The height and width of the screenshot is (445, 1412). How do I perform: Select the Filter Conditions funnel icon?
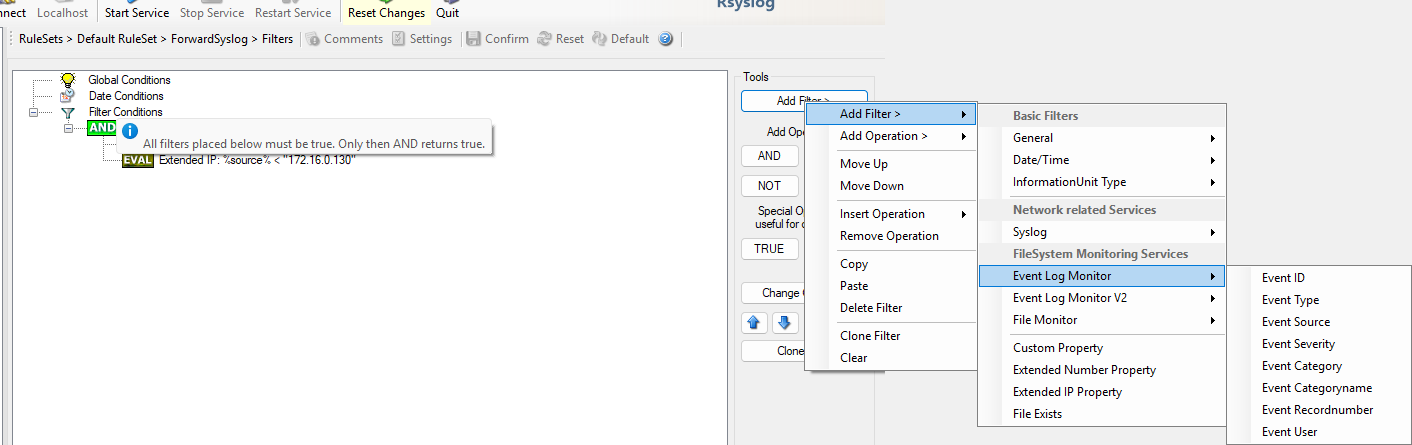68,112
